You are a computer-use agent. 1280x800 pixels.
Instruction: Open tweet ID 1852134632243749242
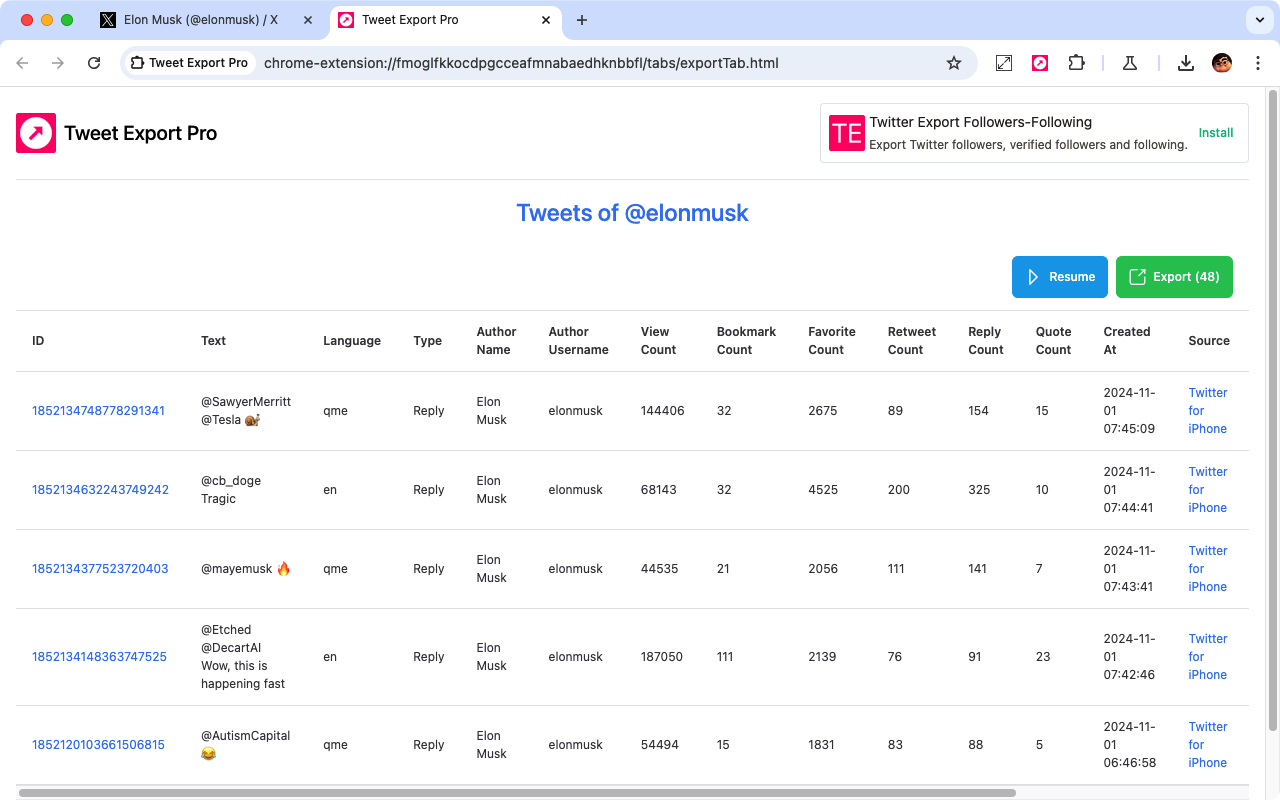coord(100,490)
